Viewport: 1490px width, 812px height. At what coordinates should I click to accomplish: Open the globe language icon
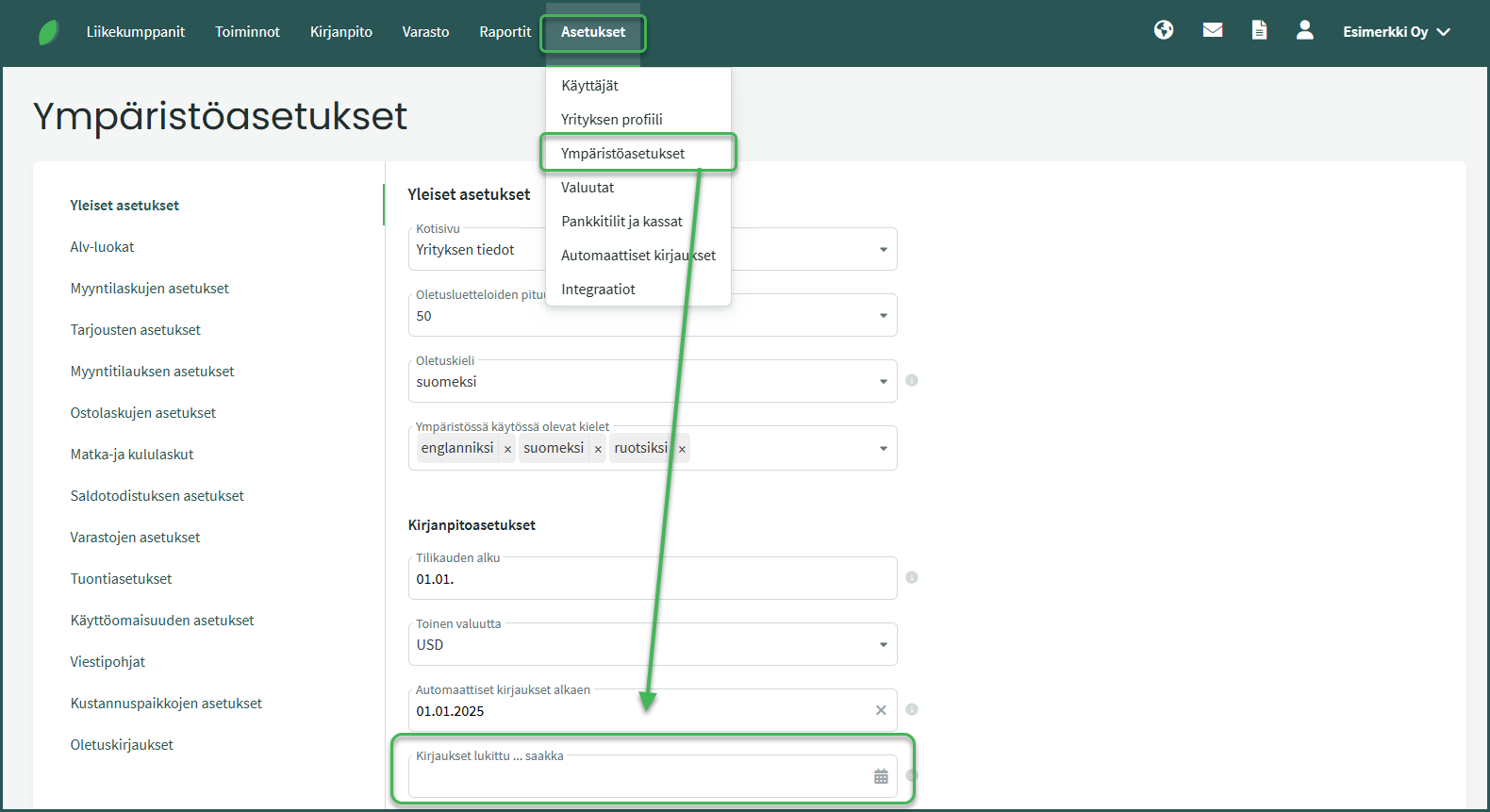1164,30
